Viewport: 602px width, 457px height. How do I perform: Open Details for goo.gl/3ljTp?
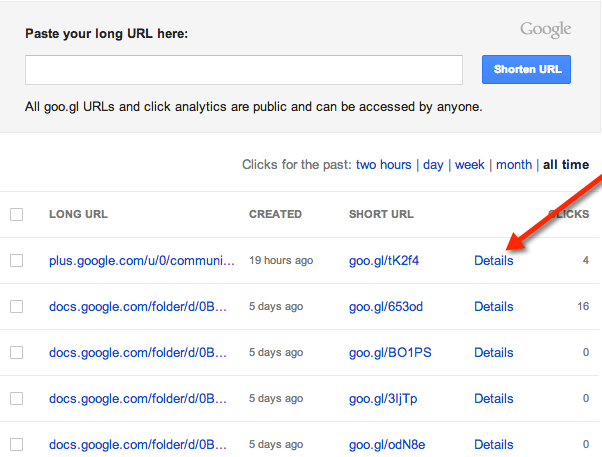click(494, 399)
